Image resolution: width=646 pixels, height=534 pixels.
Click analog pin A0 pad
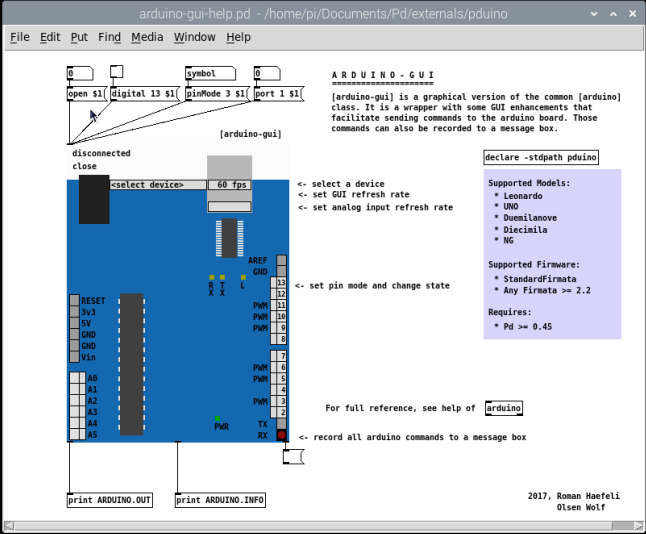point(77,379)
